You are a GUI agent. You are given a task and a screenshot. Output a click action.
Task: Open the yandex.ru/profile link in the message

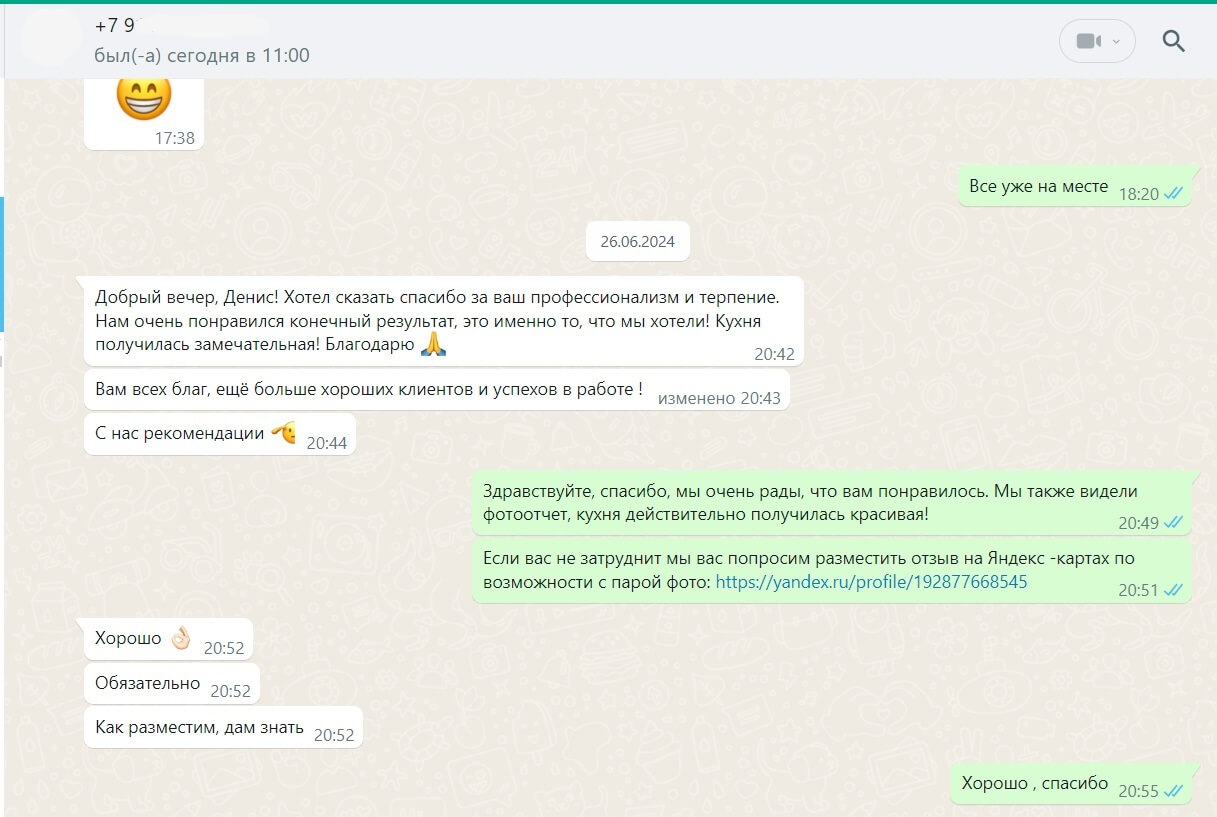tap(871, 581)
